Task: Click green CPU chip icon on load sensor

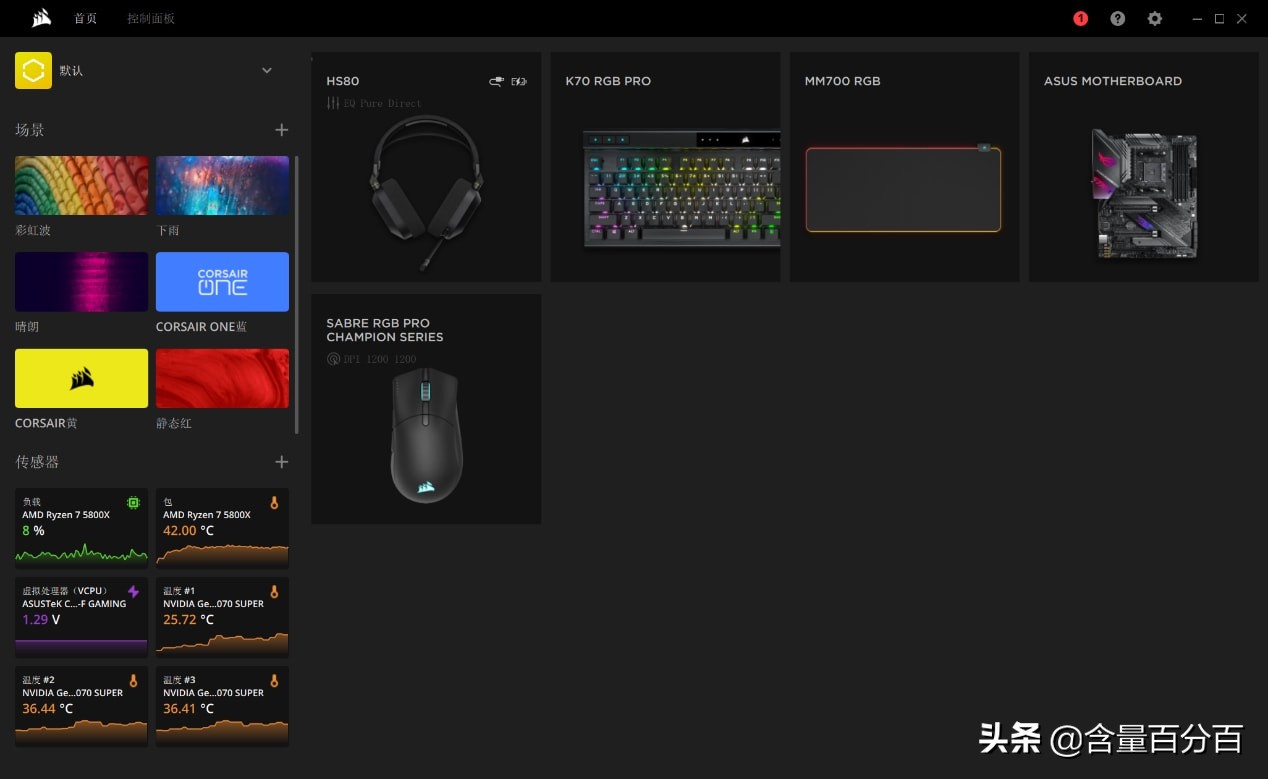Action: (x=133, y=502)
